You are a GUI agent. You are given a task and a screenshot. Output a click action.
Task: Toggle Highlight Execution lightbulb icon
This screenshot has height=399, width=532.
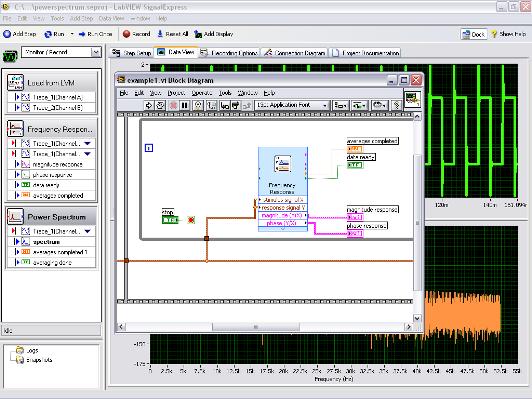[x=198, y=105]
